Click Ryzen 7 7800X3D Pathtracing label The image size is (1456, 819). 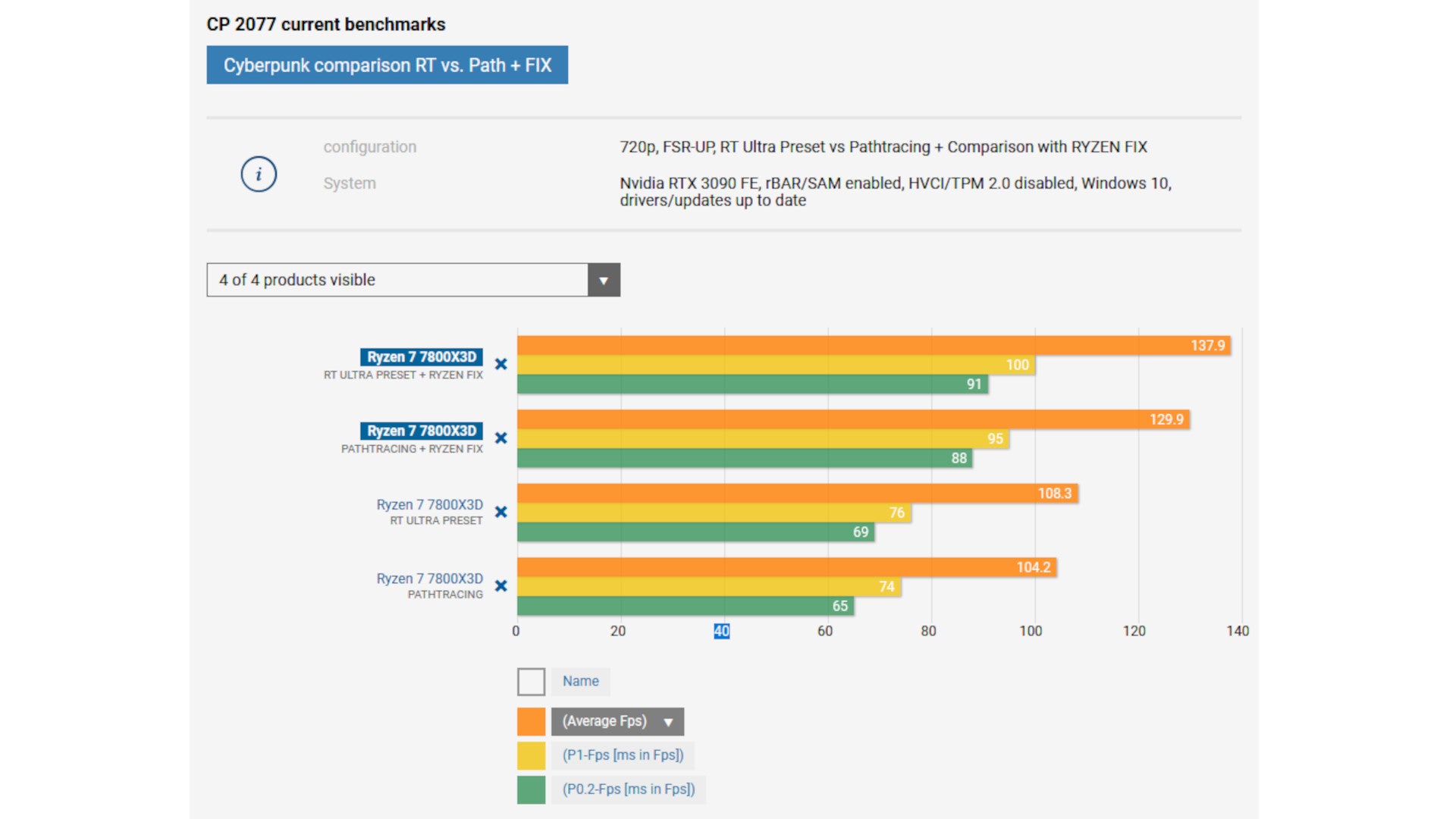(x=429, y=578)
